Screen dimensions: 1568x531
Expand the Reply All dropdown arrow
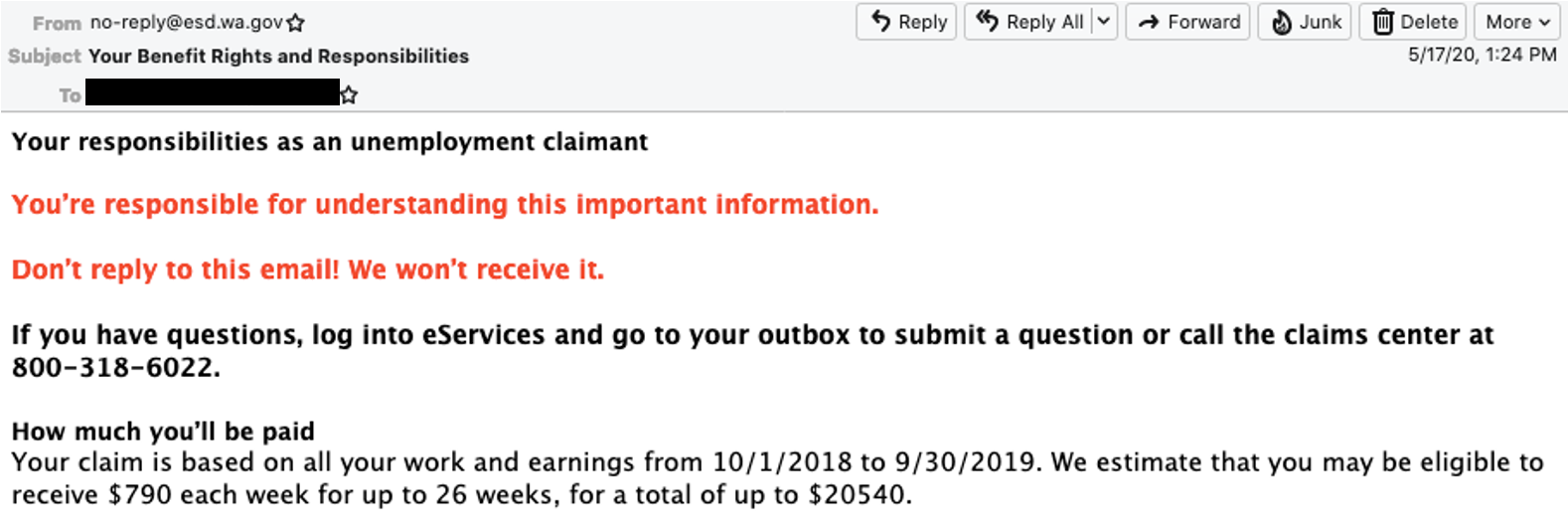[1104, 21]
